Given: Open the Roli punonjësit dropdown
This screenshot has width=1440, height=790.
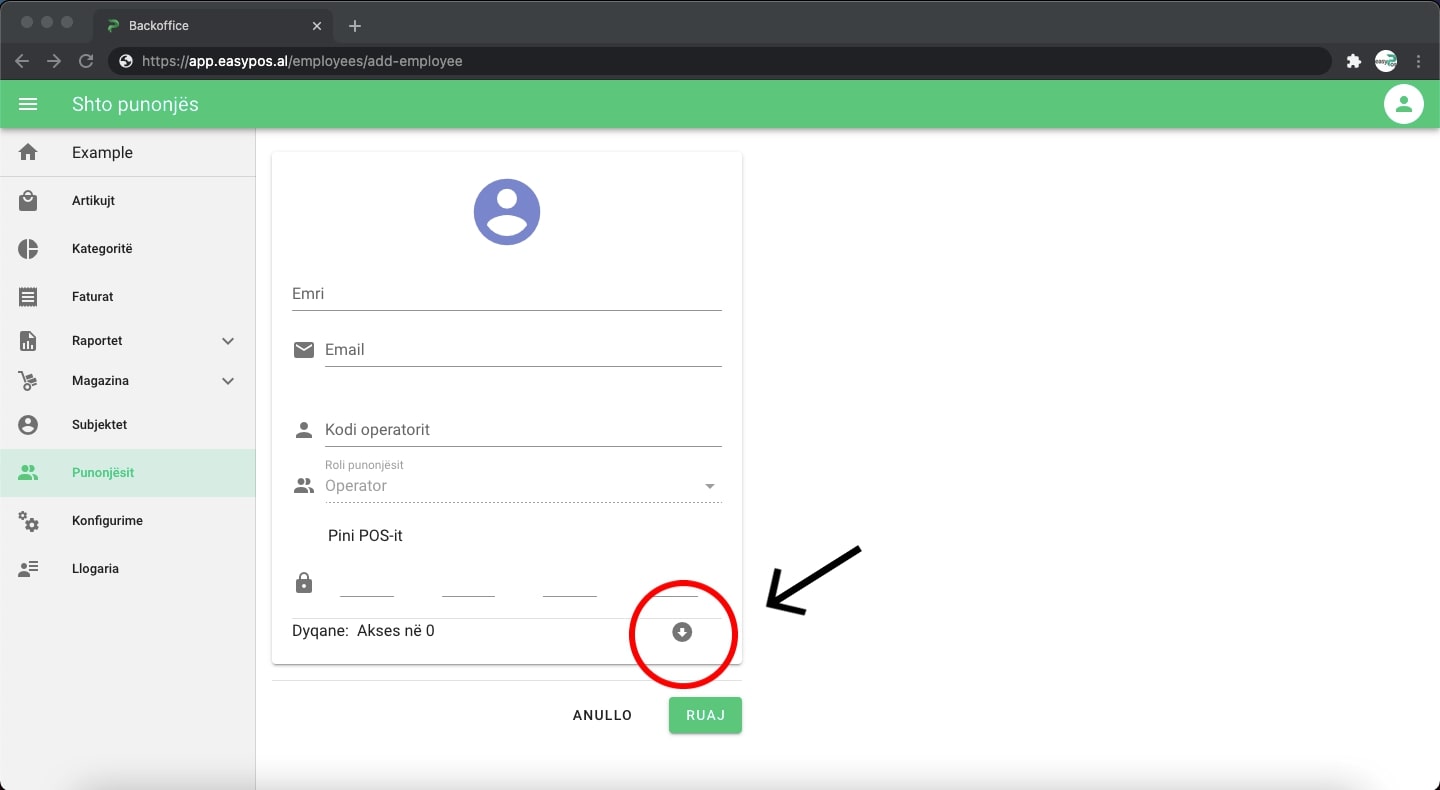Looking at the screenshot, I should (520, 486).
